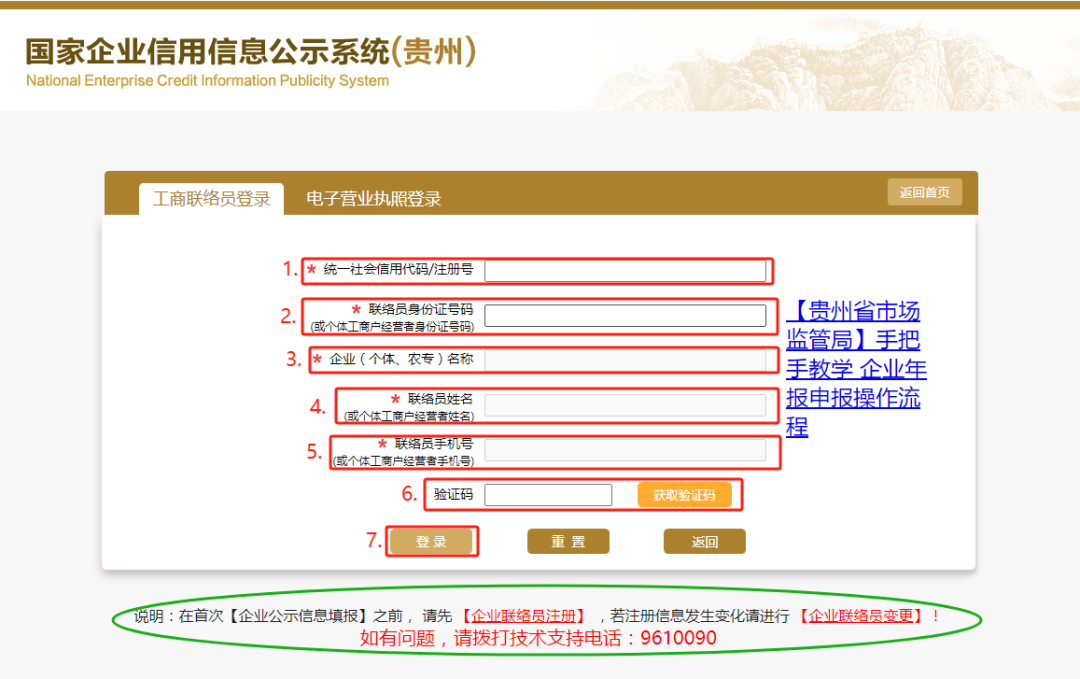Click the 返回 back button
This screenshot has height=679, width=1080.
pos(704,541)
